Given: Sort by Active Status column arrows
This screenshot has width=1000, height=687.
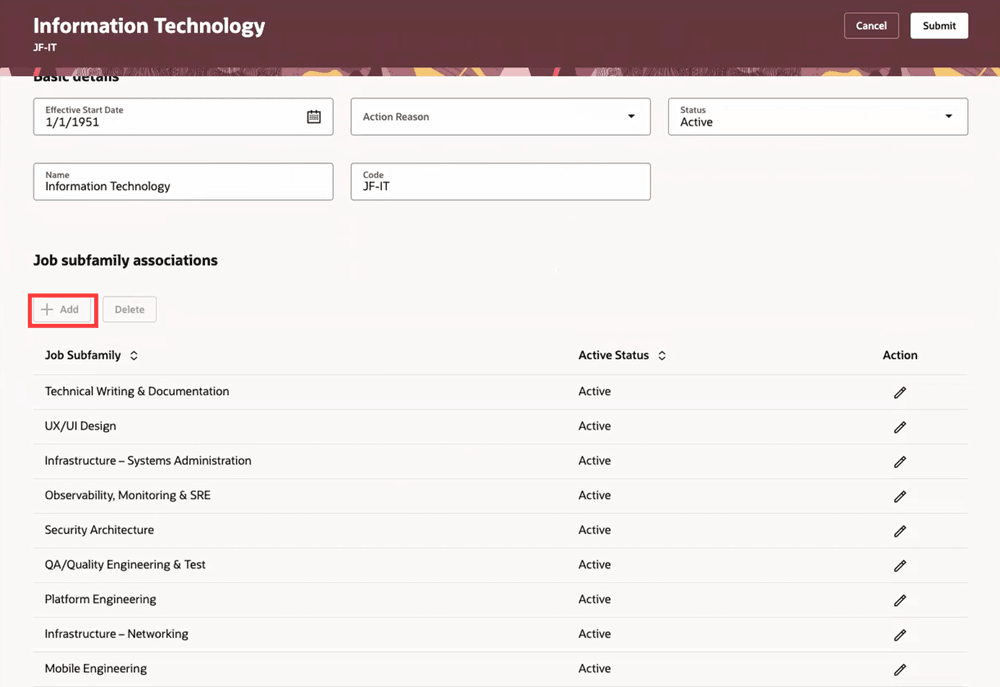Looking at the screenshot, I should point(662,355).
